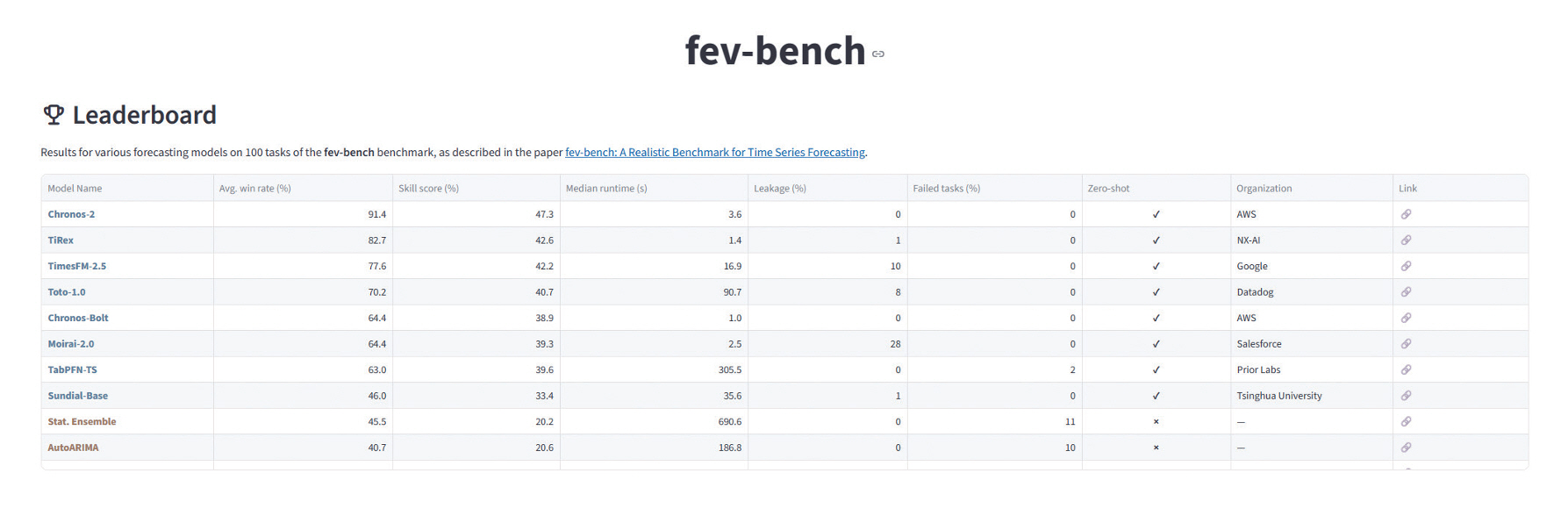
Task: Click the zero-shot cross for Stat. Ensemble
Action: (x=1156, y=422)
